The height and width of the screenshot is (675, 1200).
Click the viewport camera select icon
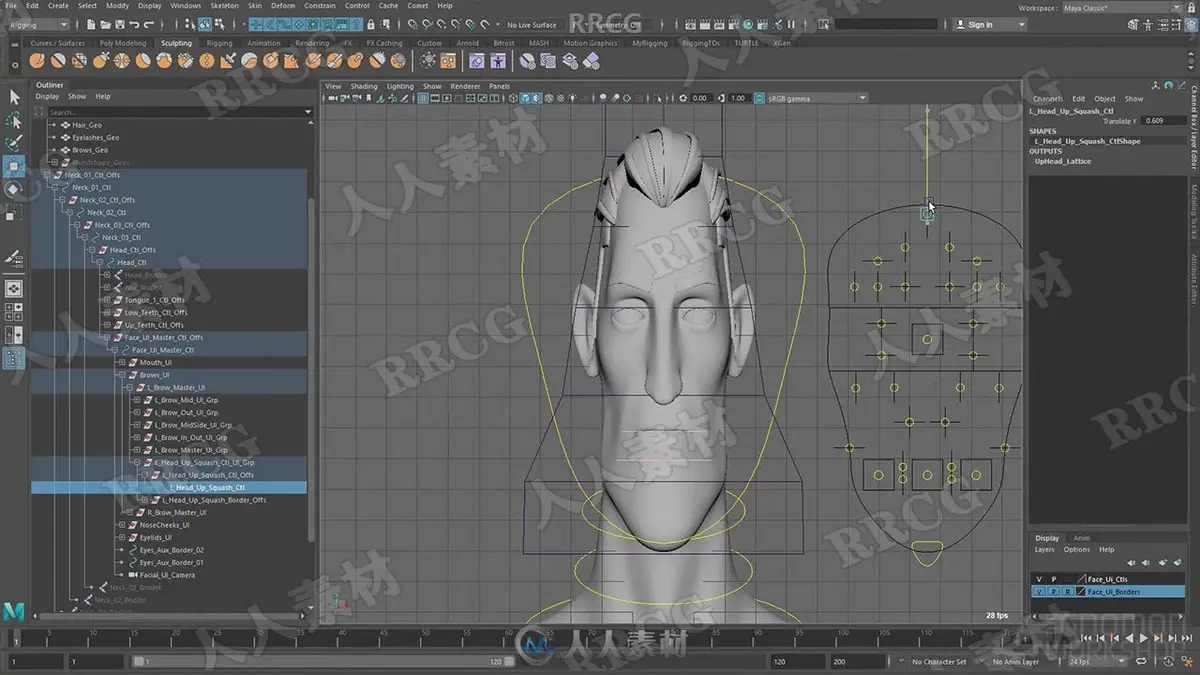(333, 98)
